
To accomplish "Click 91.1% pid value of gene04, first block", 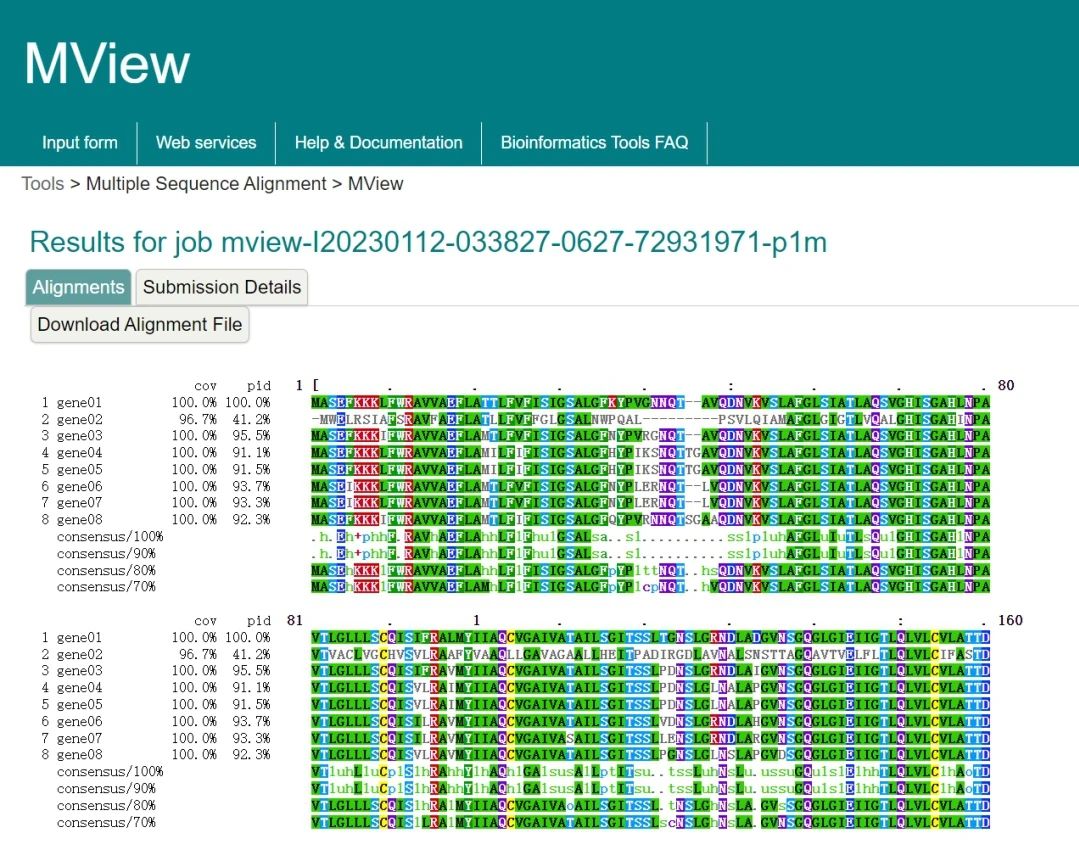I will pyautogui.click(x=251, y=453).
